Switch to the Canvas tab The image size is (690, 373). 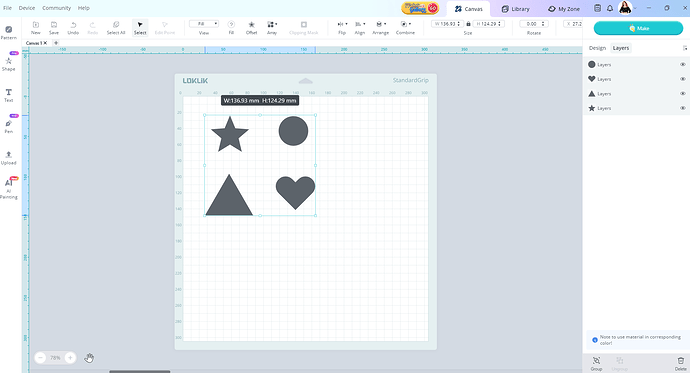(x=469, y=9)
